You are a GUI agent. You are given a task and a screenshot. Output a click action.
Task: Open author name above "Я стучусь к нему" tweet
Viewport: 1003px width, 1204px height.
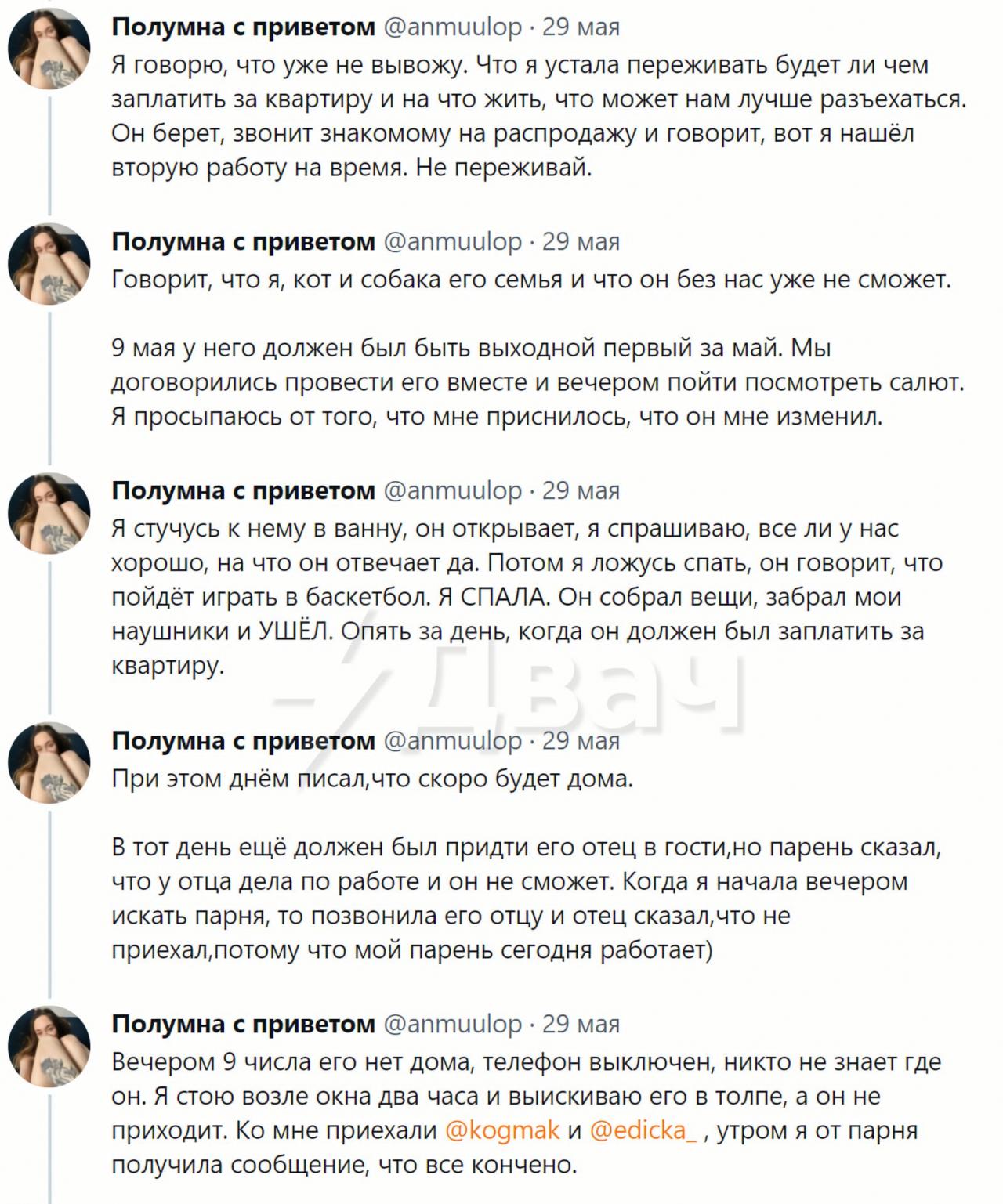(x=243, y=491)
